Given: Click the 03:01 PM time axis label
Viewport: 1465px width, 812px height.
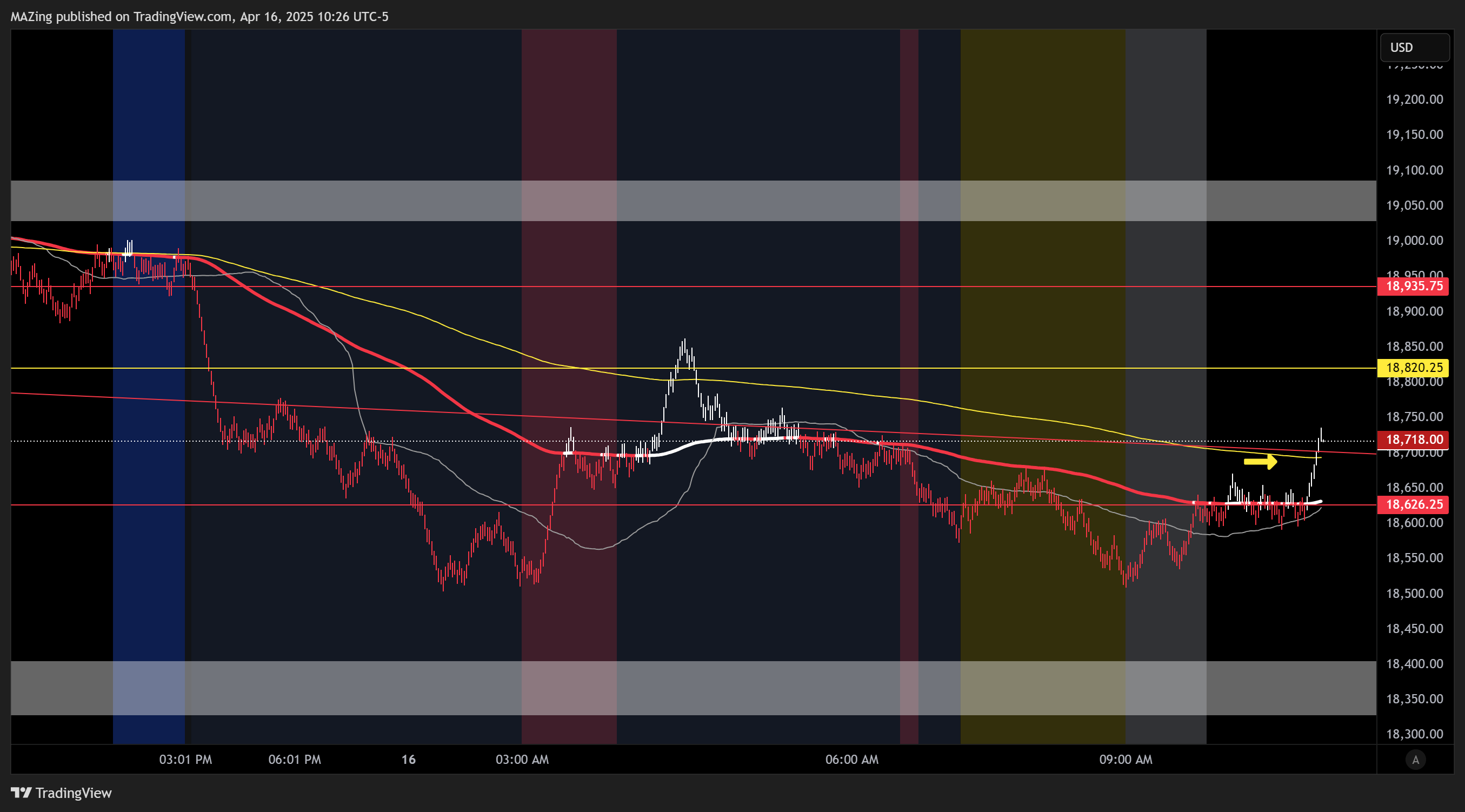Looking at the screenshot, I should (185, 760).
